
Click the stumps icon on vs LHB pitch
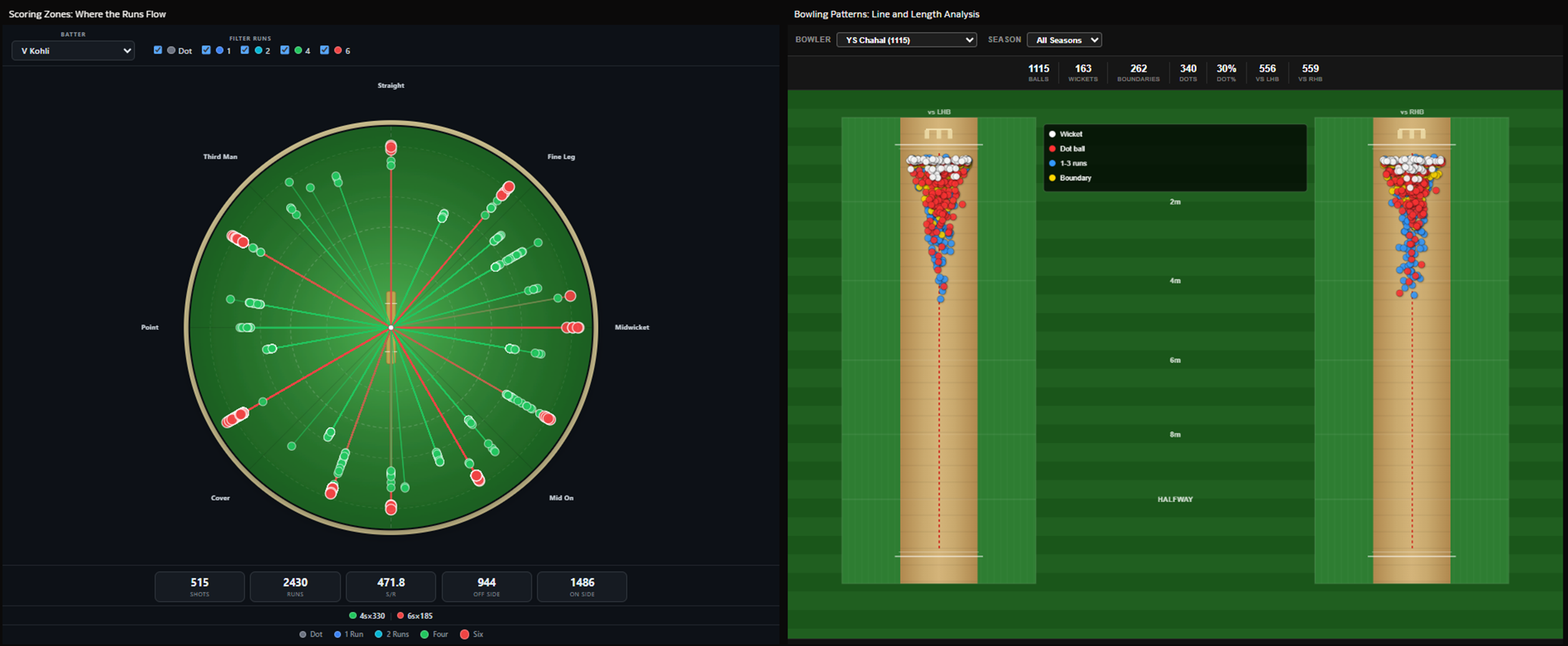[938, 134]
